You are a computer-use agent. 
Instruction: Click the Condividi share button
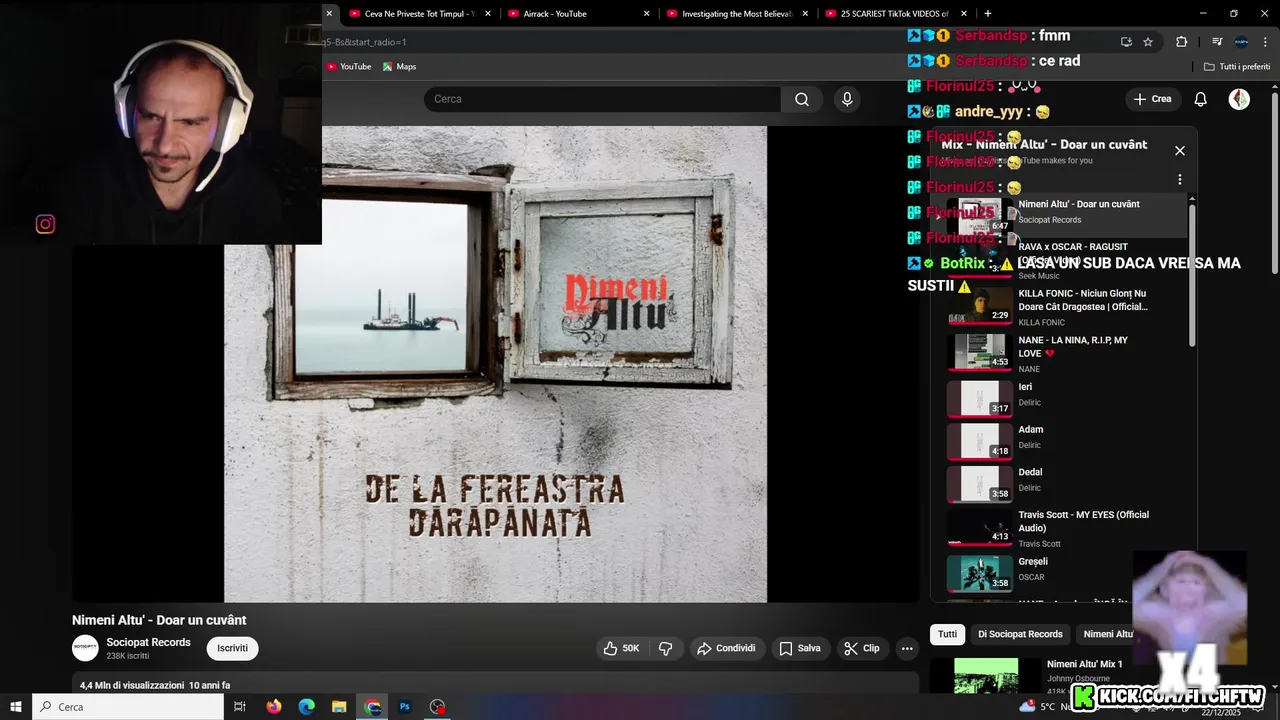tap(726, 648)
